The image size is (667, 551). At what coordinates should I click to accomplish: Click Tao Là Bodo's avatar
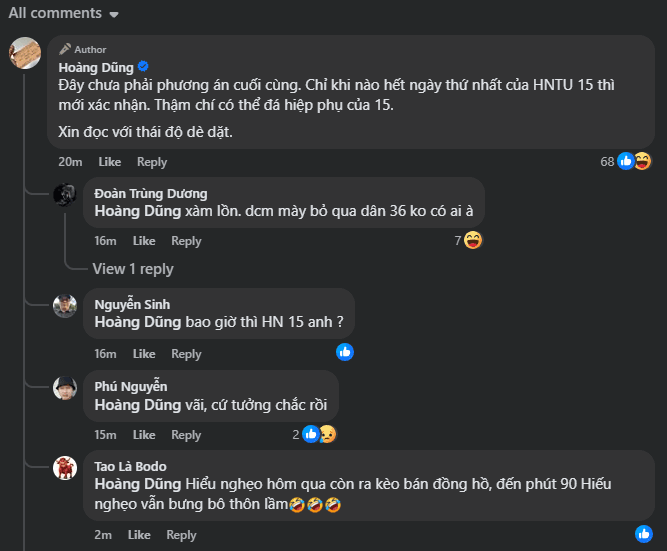pyautogui.click(x=65, y=467)
